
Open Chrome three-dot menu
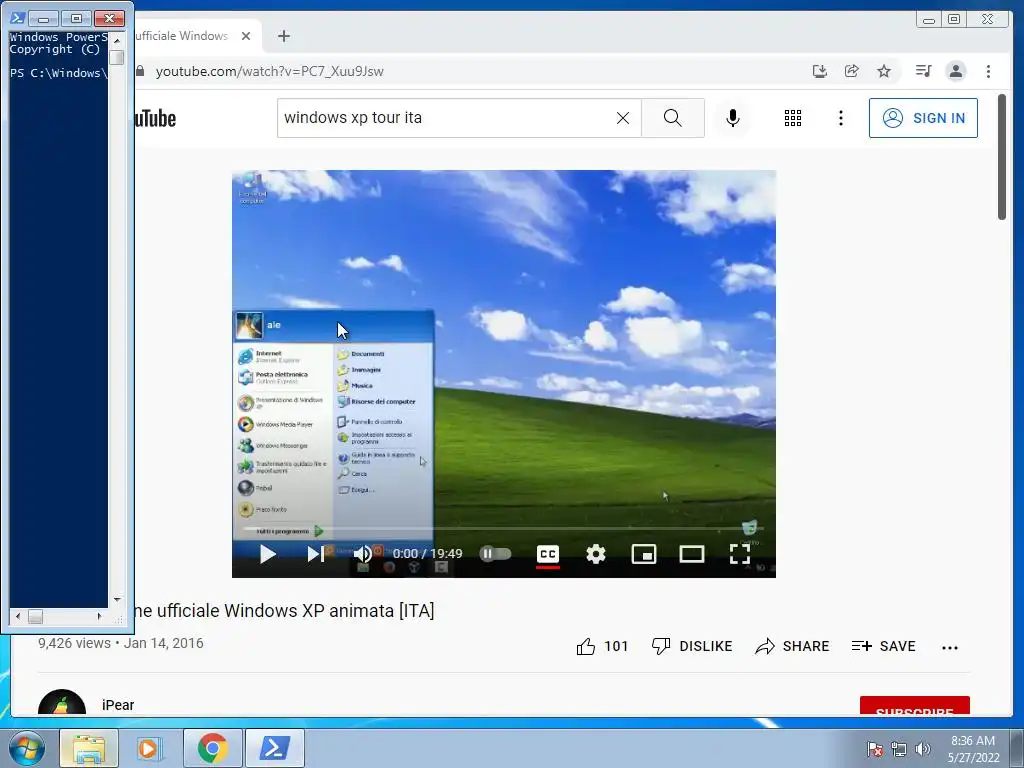coord(988,71)
